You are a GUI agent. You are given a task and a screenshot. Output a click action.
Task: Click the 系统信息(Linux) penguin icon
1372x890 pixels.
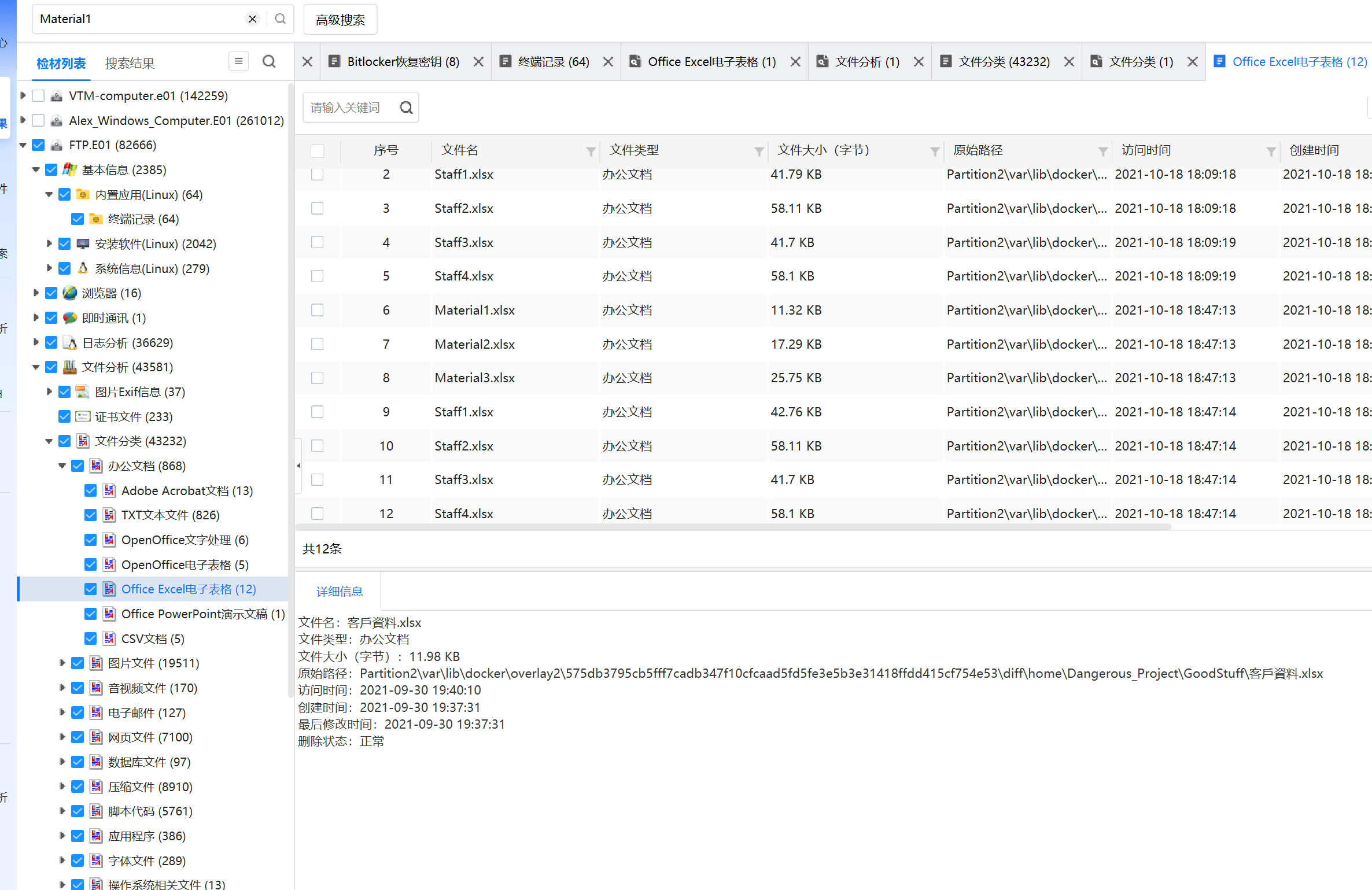click(83, 268)
